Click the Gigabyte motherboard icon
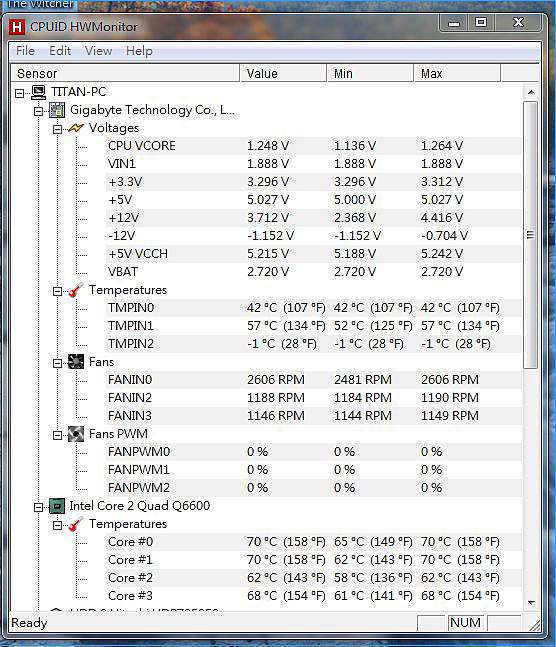 tap(57, 110)
